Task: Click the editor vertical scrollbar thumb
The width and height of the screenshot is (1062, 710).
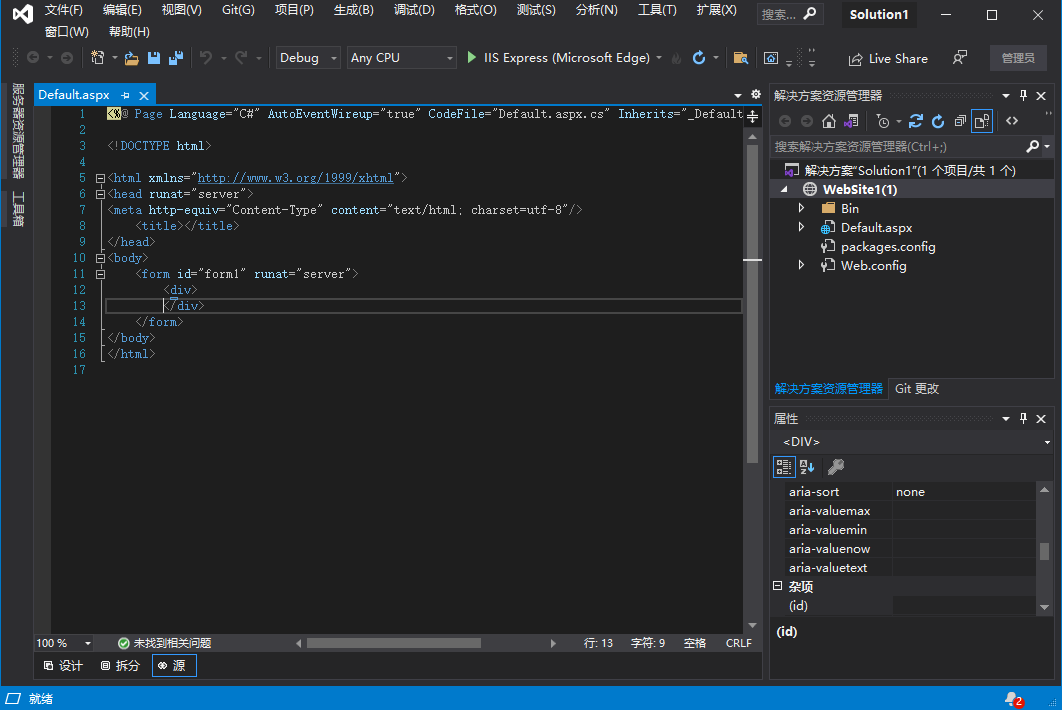Action: coord(752,304)
